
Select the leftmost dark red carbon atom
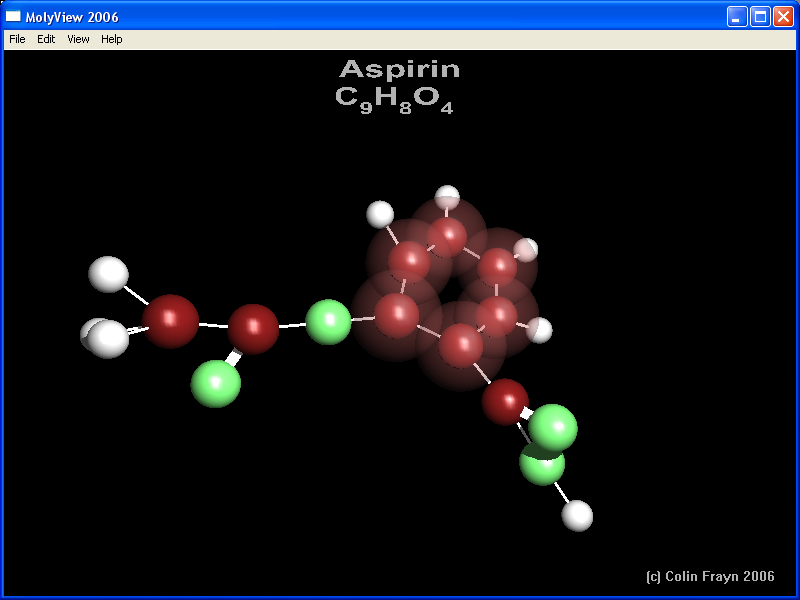[x=171, y=320]
